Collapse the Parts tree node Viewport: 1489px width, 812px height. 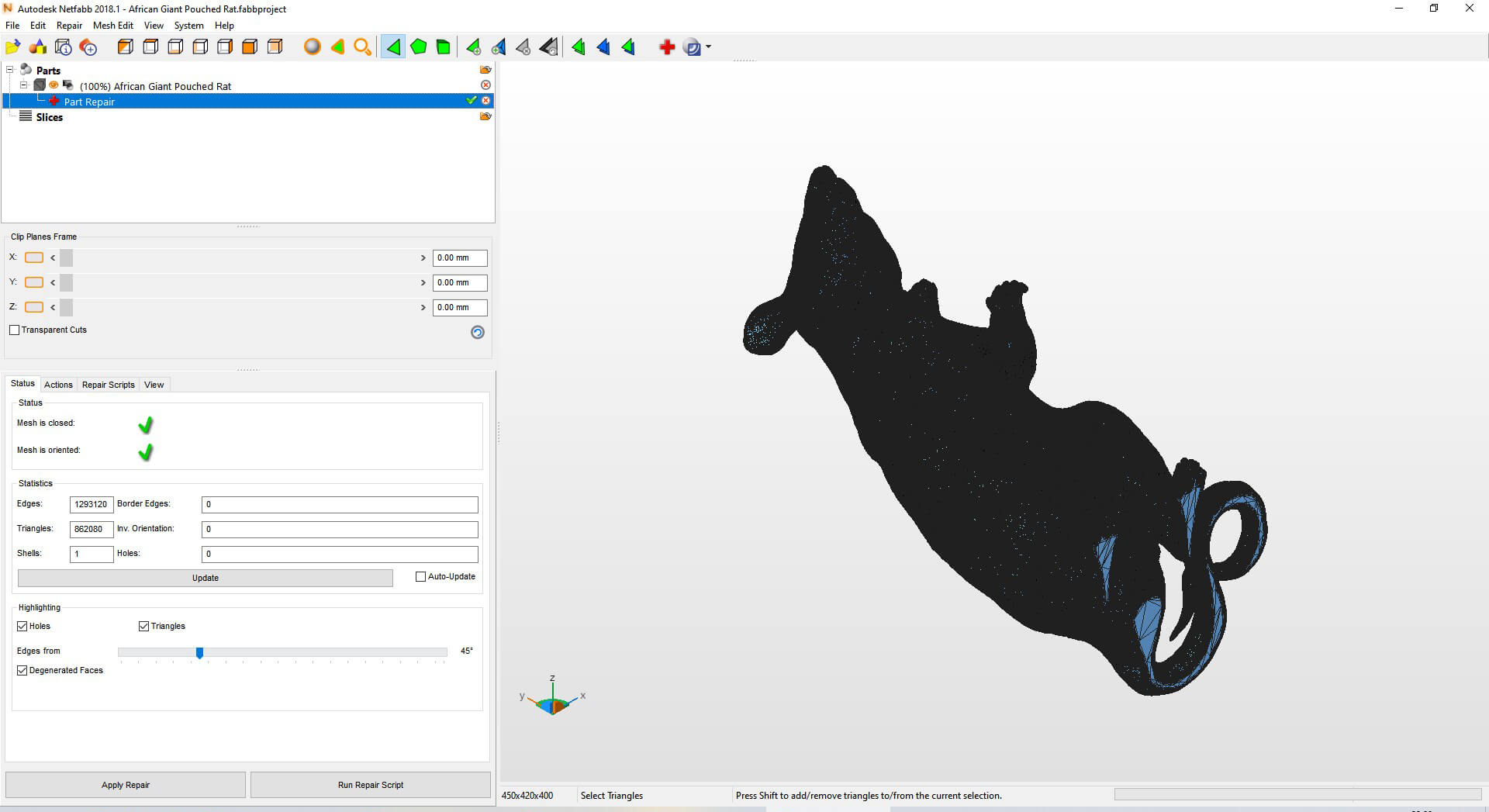tap(10, 70)
